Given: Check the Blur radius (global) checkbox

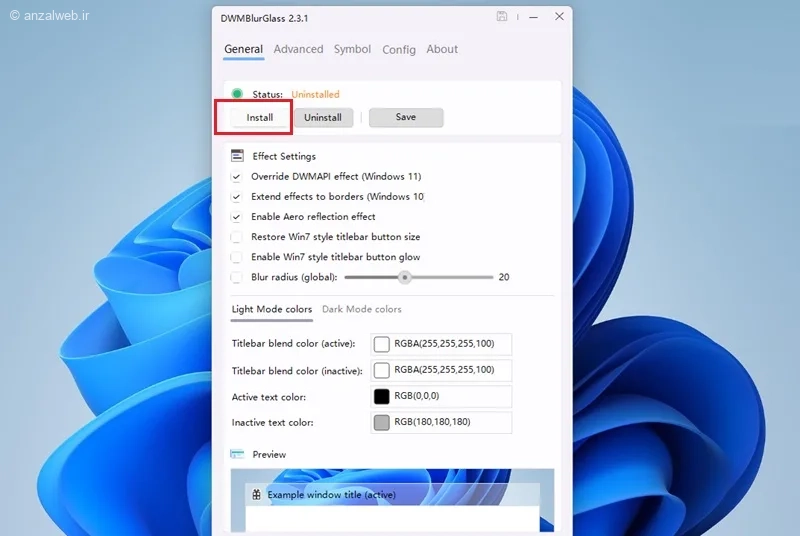Looking at the screenshot, I should click(x=236, y=277).
